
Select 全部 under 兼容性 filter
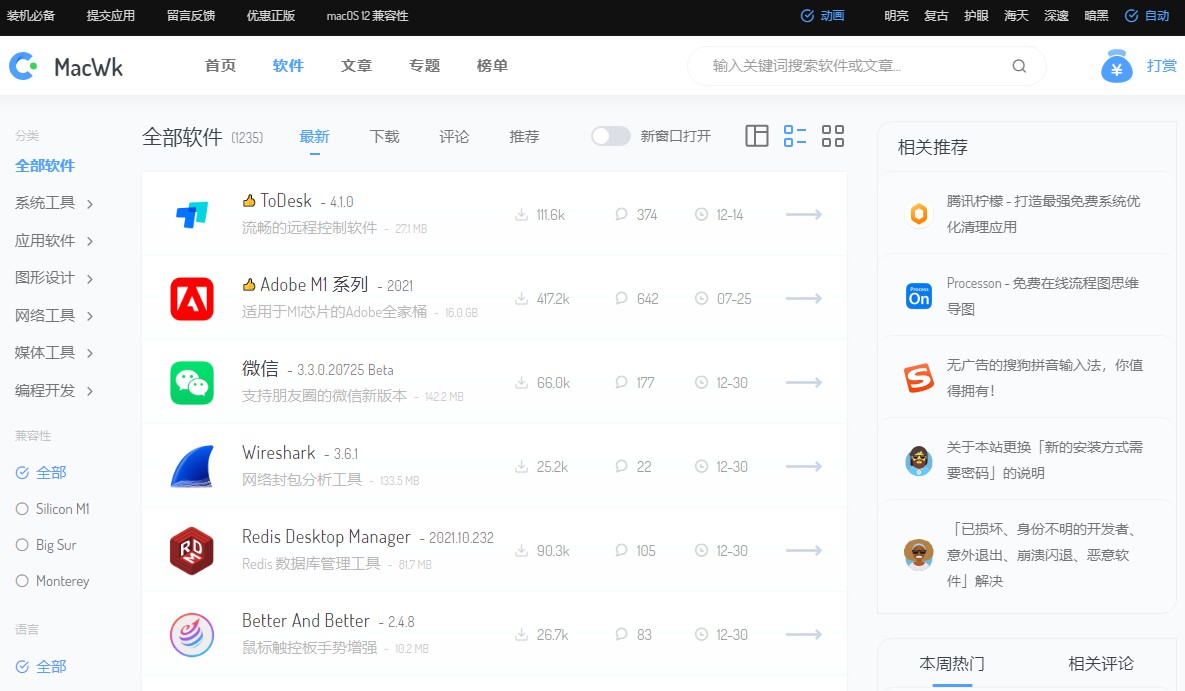point(41,473)
